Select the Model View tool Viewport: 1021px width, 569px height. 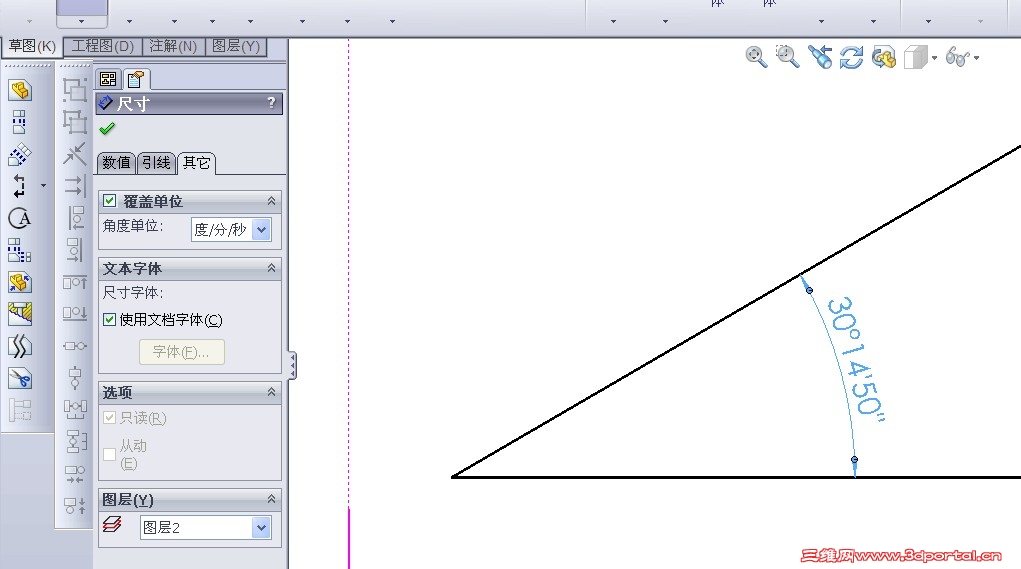click(20, 90)
